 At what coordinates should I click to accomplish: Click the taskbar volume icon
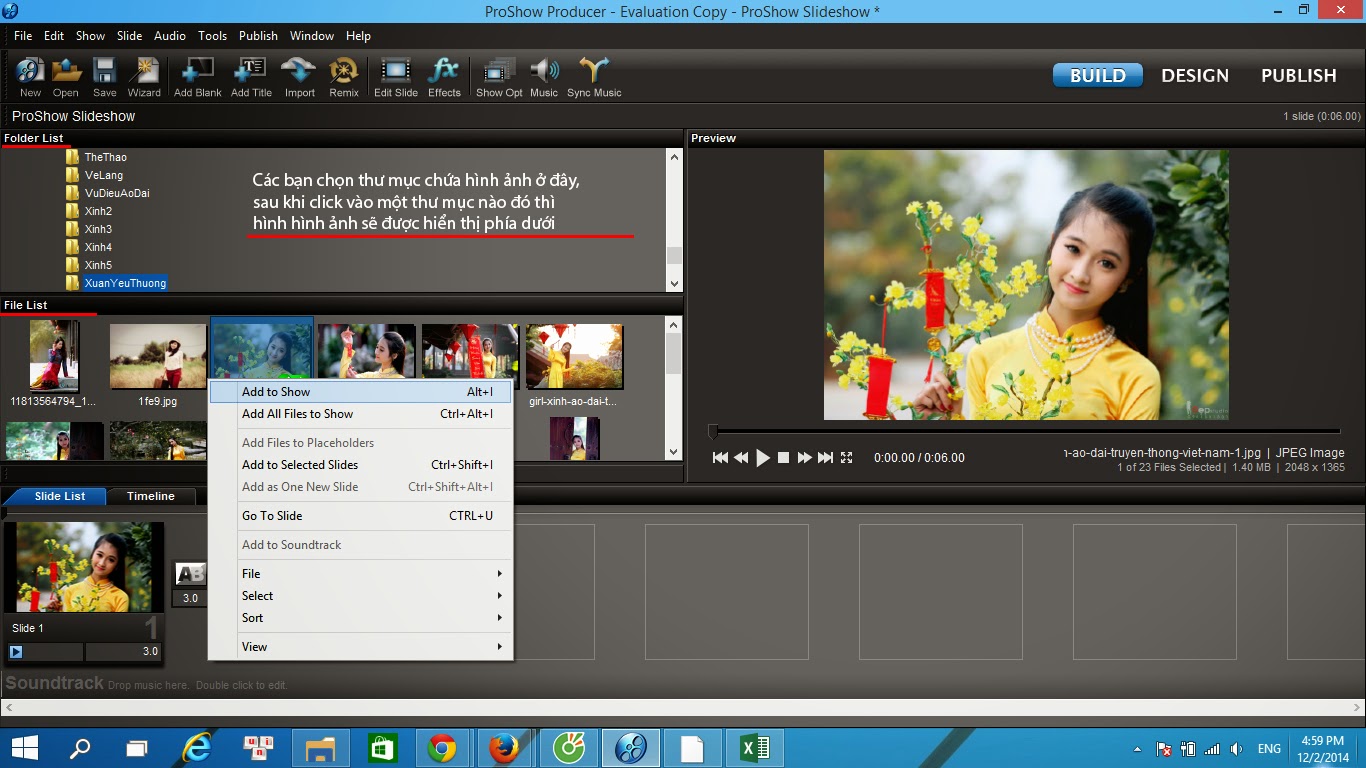(1237, 749)
